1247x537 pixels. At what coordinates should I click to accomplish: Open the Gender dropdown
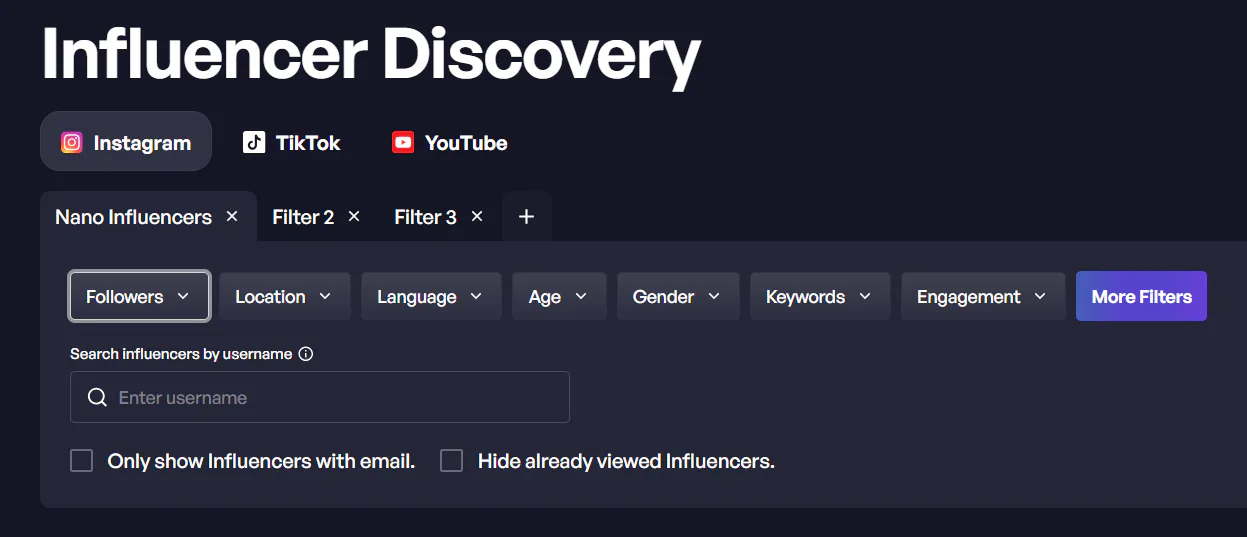pyautogui.click(x=678, y=296)
